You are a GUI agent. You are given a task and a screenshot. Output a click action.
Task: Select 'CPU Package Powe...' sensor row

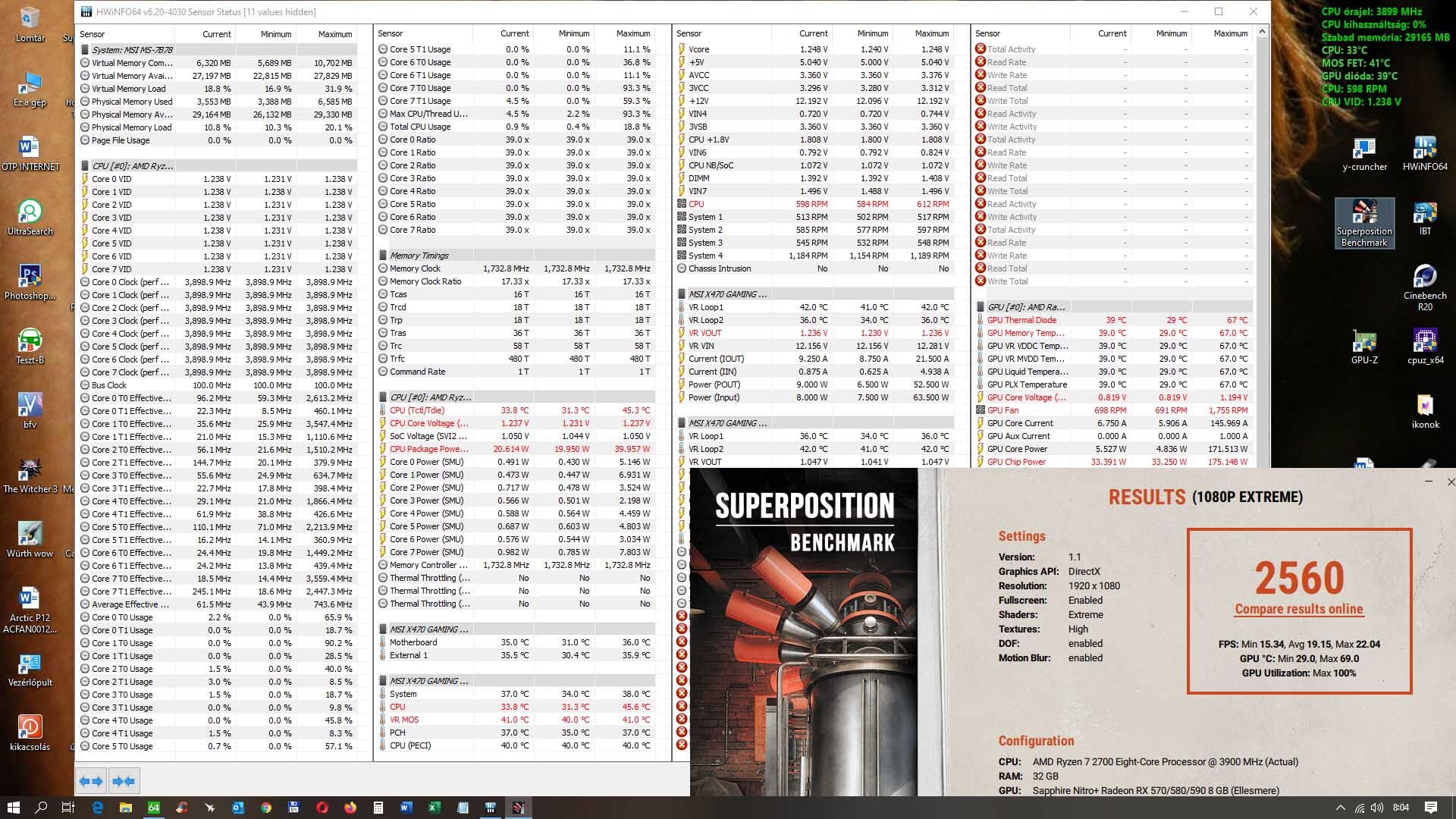(516, 449)
